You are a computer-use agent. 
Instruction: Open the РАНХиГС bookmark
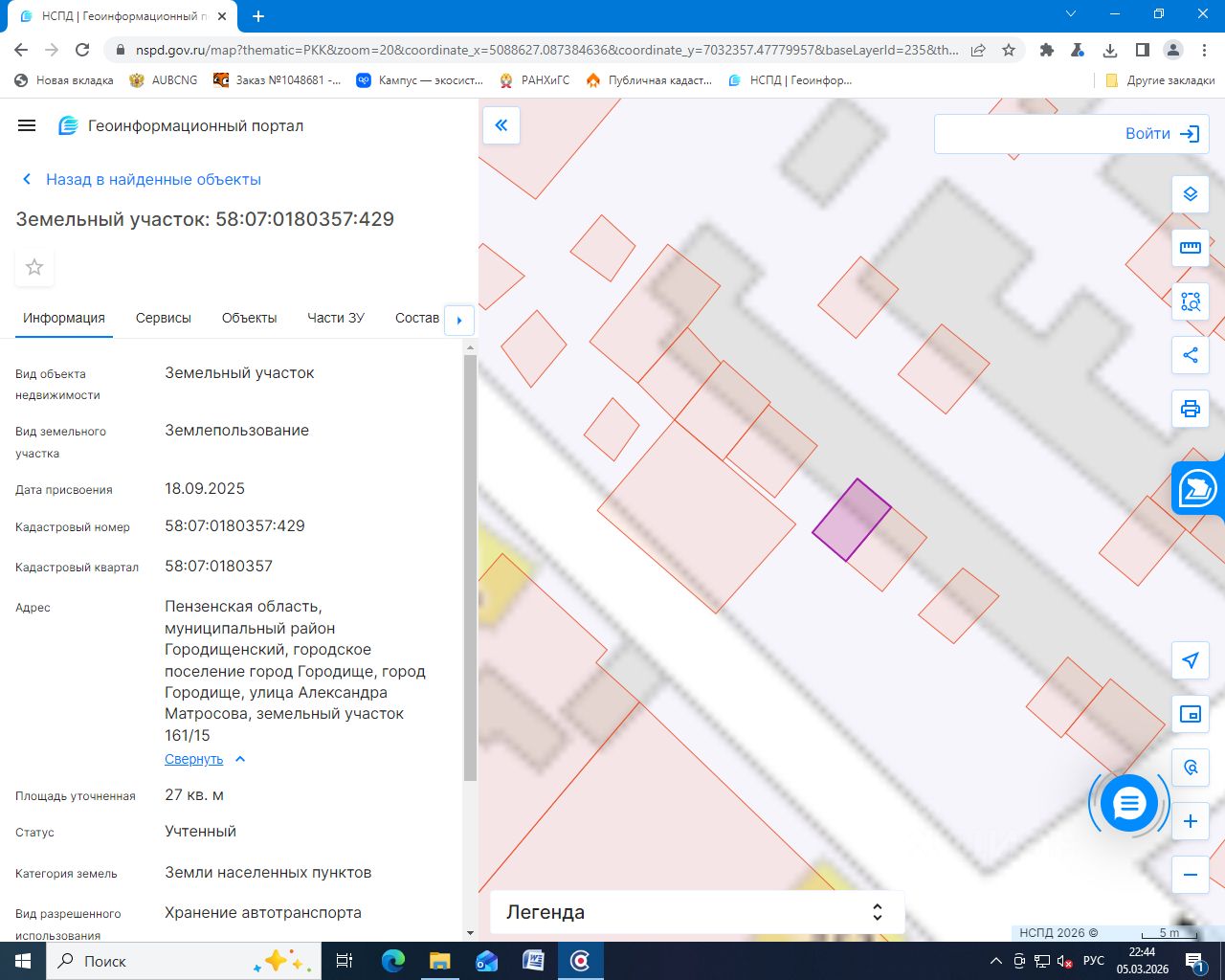point(534,80)
